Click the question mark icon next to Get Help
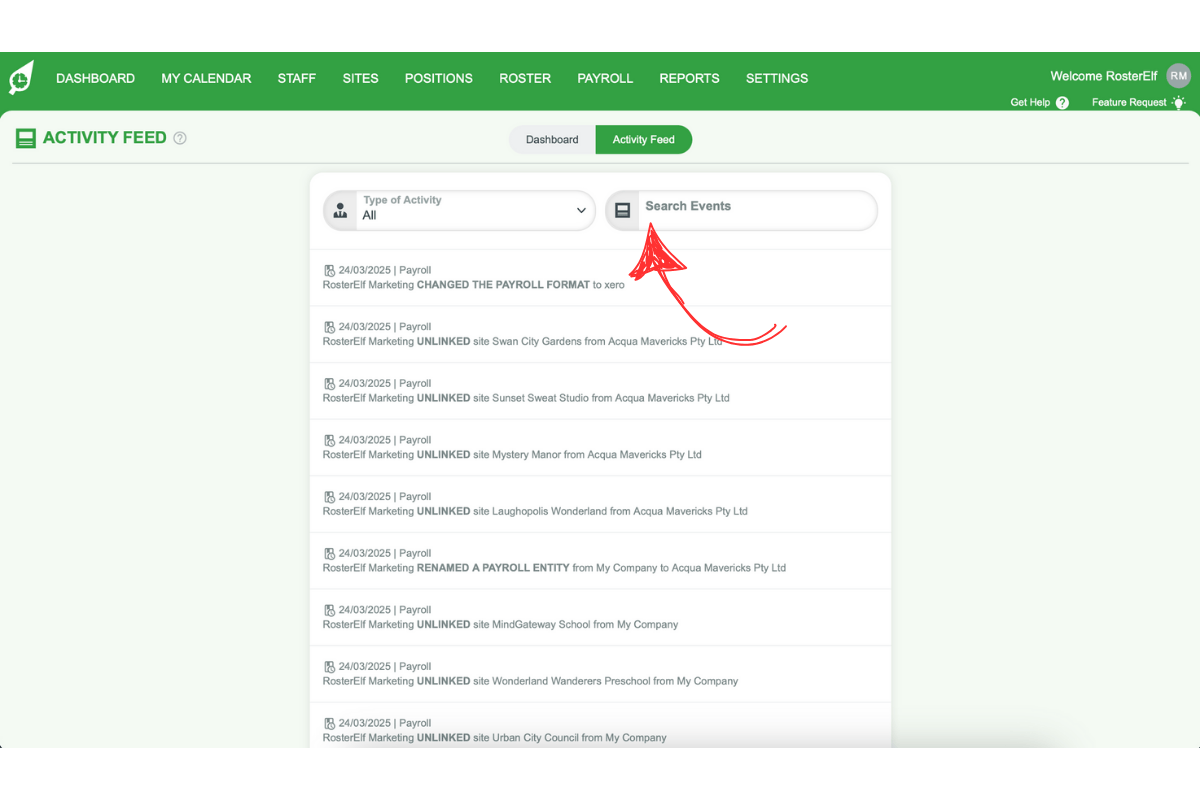Screen dimensions: 1200x800 tap(1062, 102)
